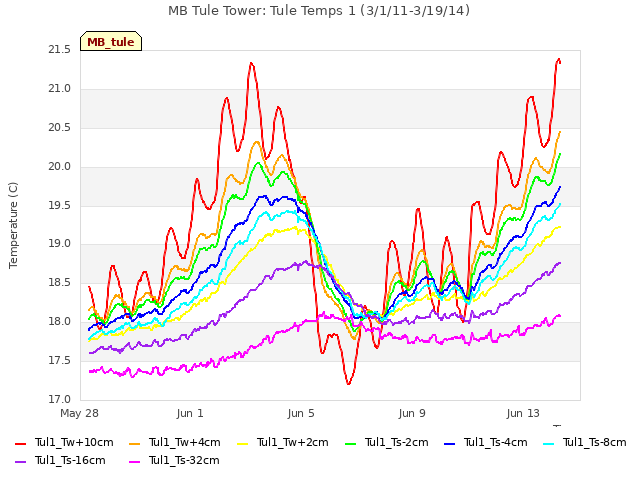640x480 pixels.
Task: Click the Tul1_Ts-32cm legend label
Action: [x=184, y=460]
